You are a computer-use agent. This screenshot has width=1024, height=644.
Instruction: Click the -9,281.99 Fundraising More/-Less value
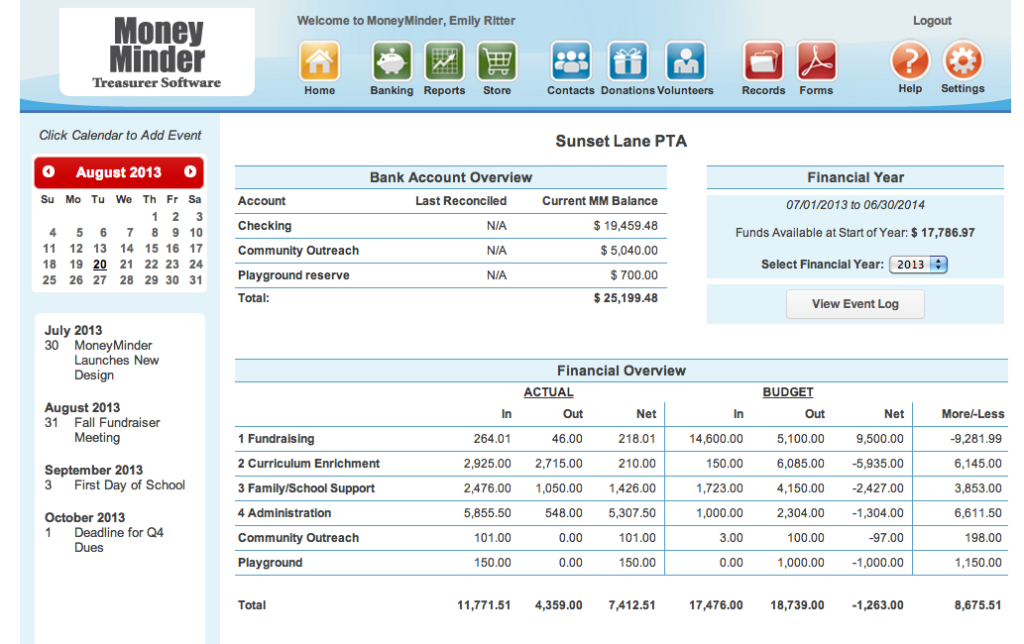[976, 439]
